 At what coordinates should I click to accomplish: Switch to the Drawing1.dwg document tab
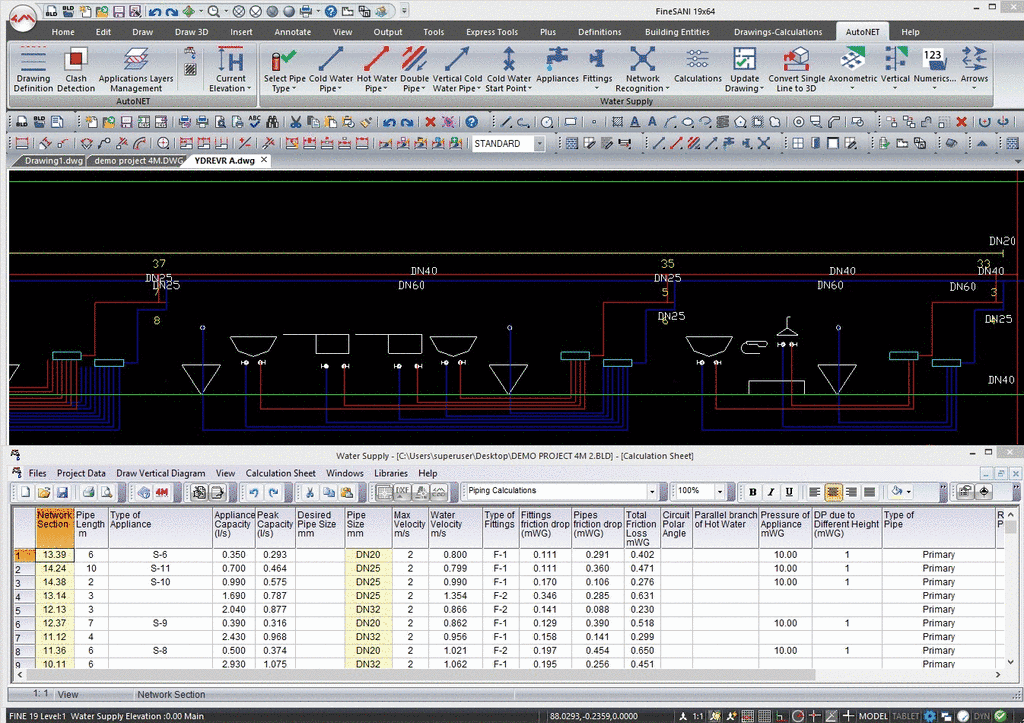[x=53, y=160]
